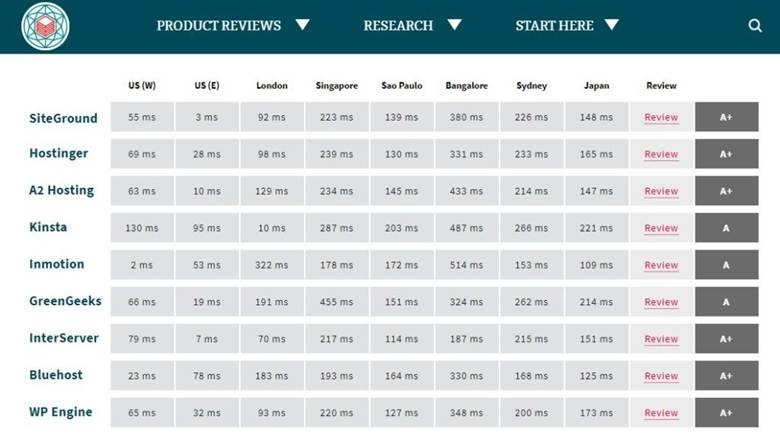
Task: Click the London column header
Action: click(x=272, y=86)
